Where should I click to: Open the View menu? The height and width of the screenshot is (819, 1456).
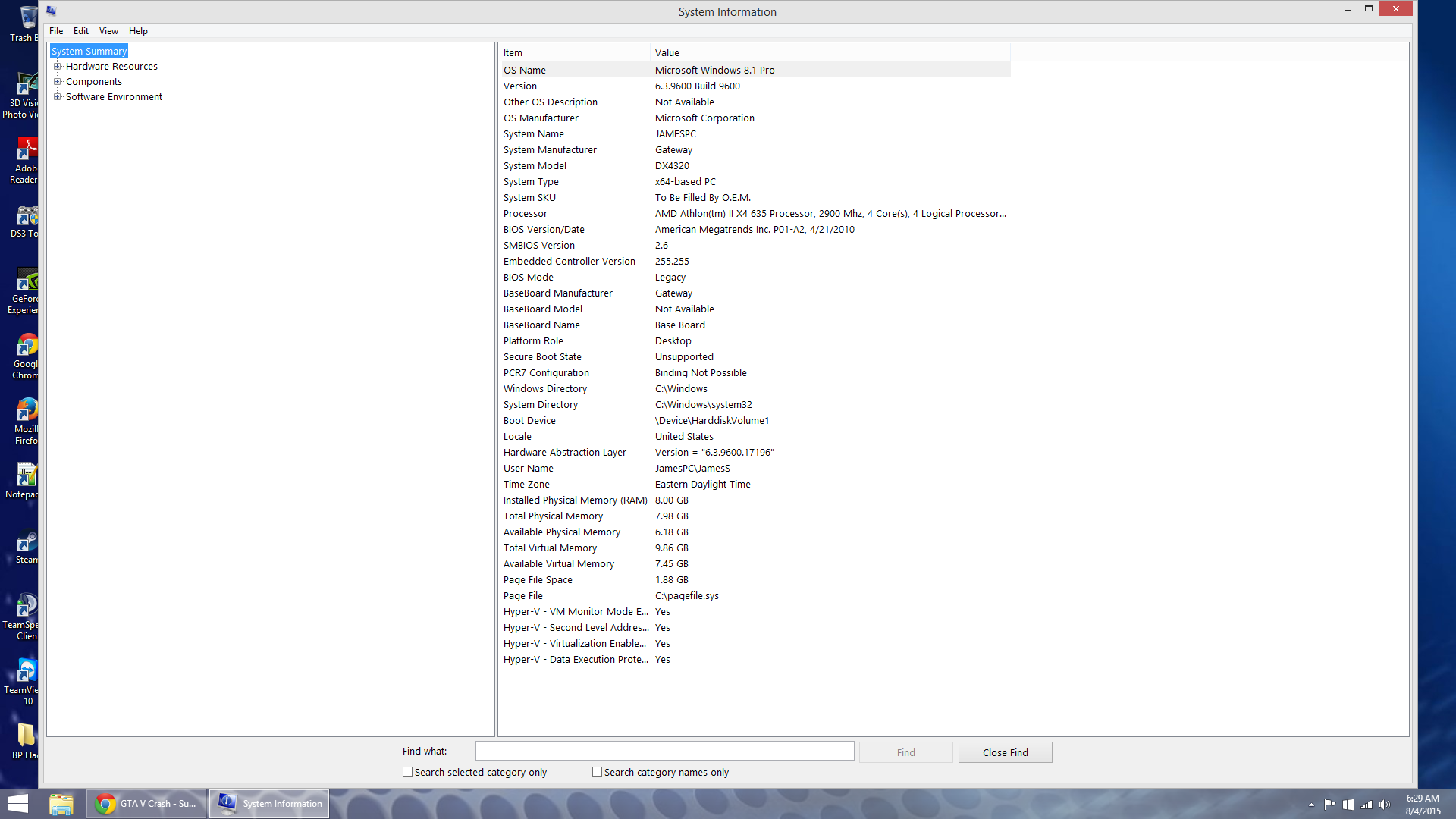click(108, 31)
